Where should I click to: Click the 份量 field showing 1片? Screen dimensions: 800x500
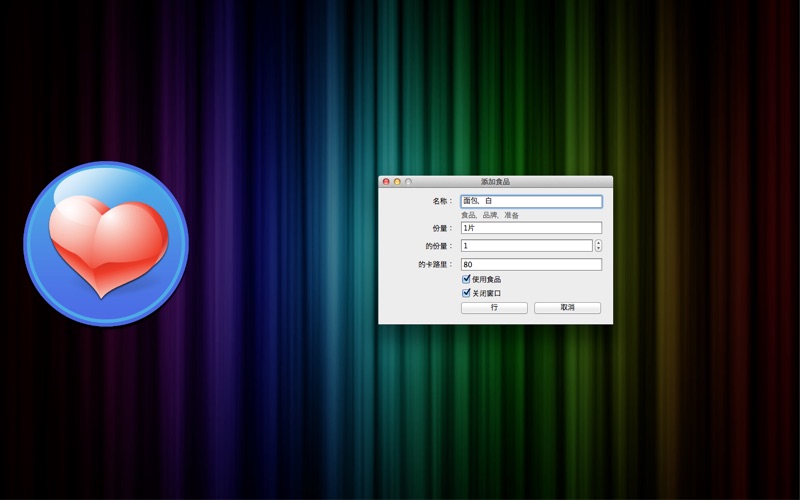tap(531, 228)
